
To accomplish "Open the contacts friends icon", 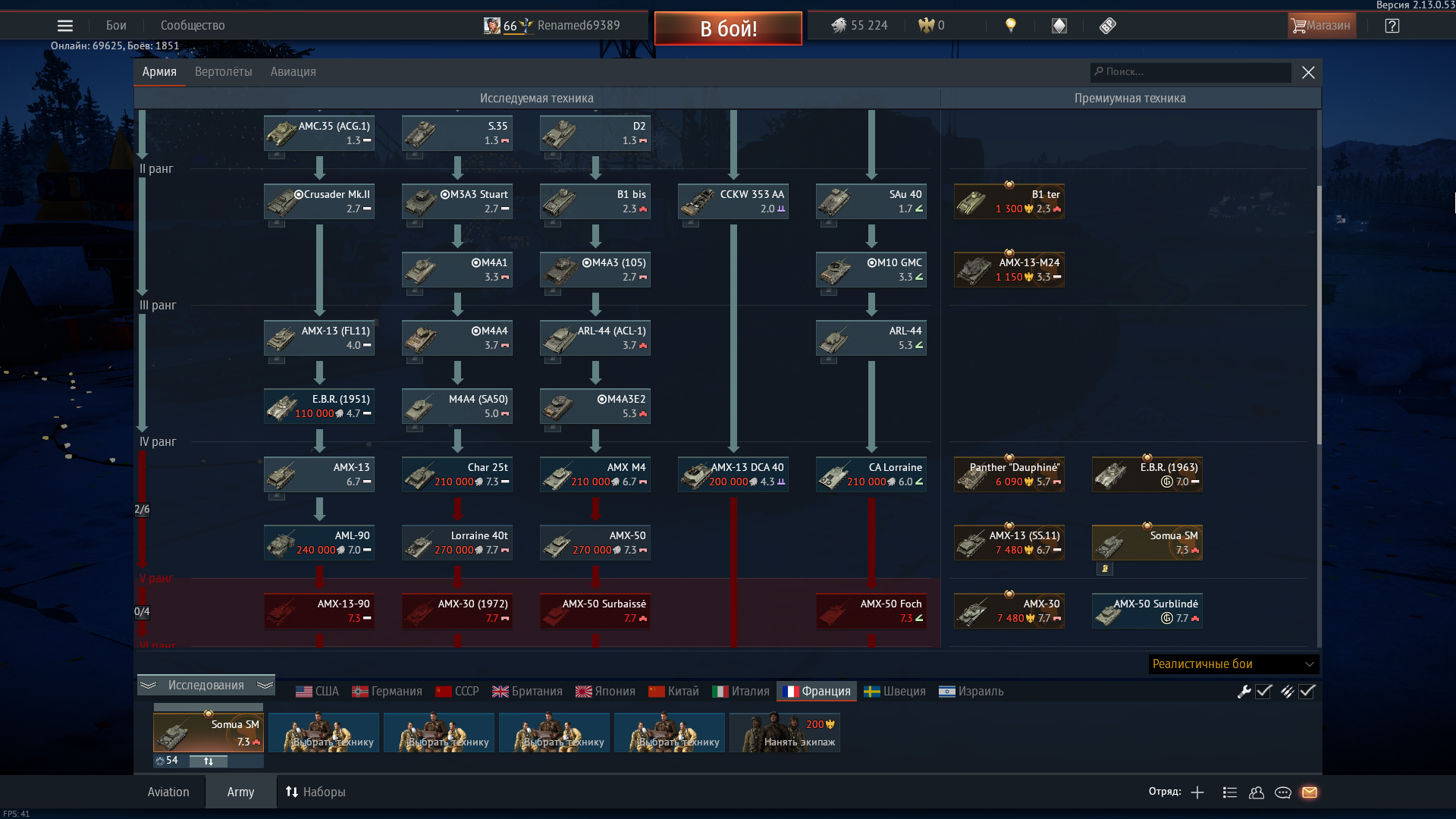I will (x=1257, y=792).
